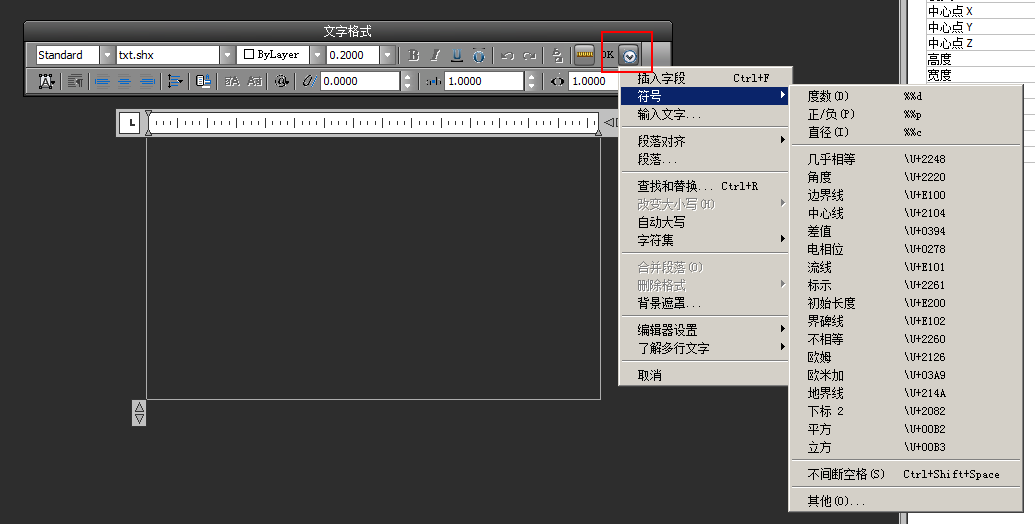Open the multiline text justification icon
Image resolution: width=1035 pixels, height=524 pixels.
click(46, 81)
